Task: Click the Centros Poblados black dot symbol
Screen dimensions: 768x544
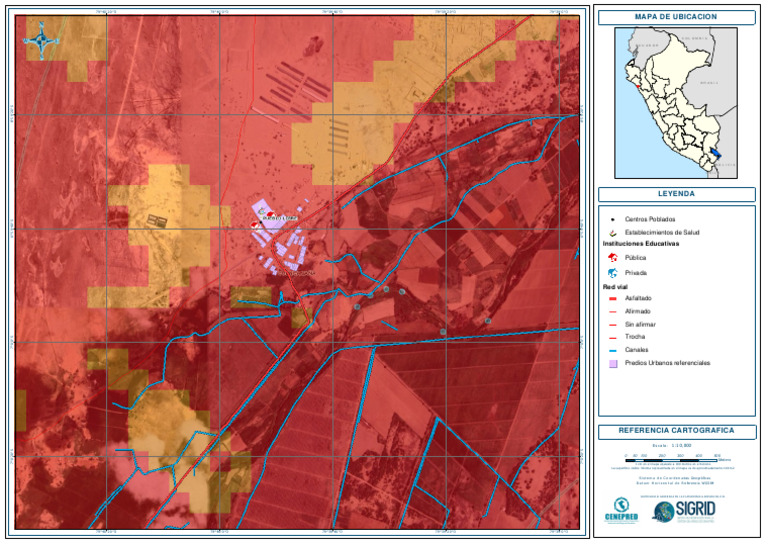Action: coord(613,219)
